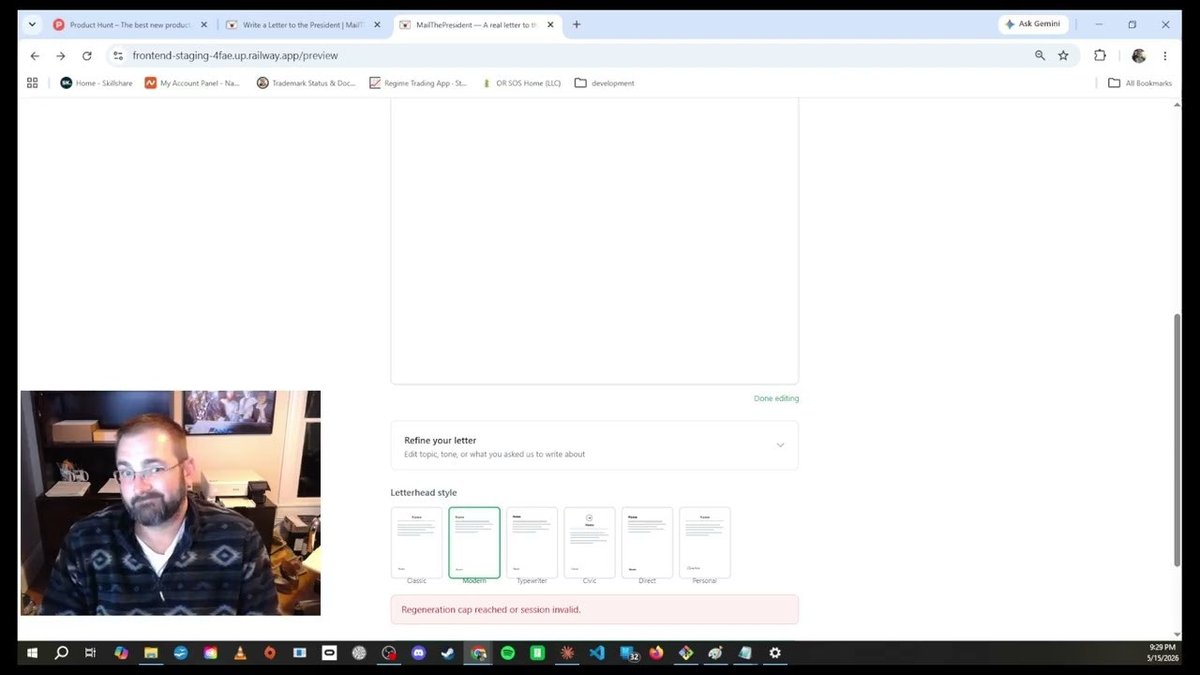Select the Civic letterhead style

tap(589, 544)
